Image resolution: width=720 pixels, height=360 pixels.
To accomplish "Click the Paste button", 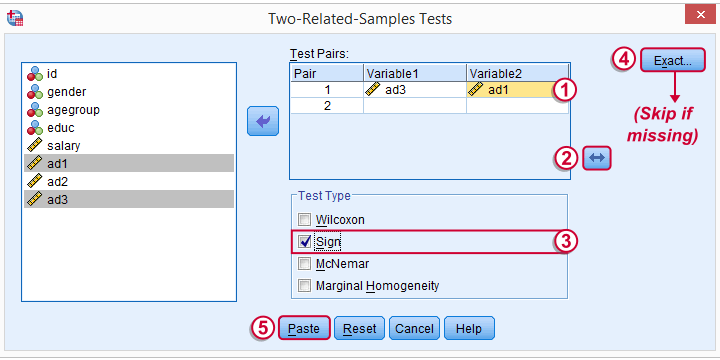I will tap(304, 328).
